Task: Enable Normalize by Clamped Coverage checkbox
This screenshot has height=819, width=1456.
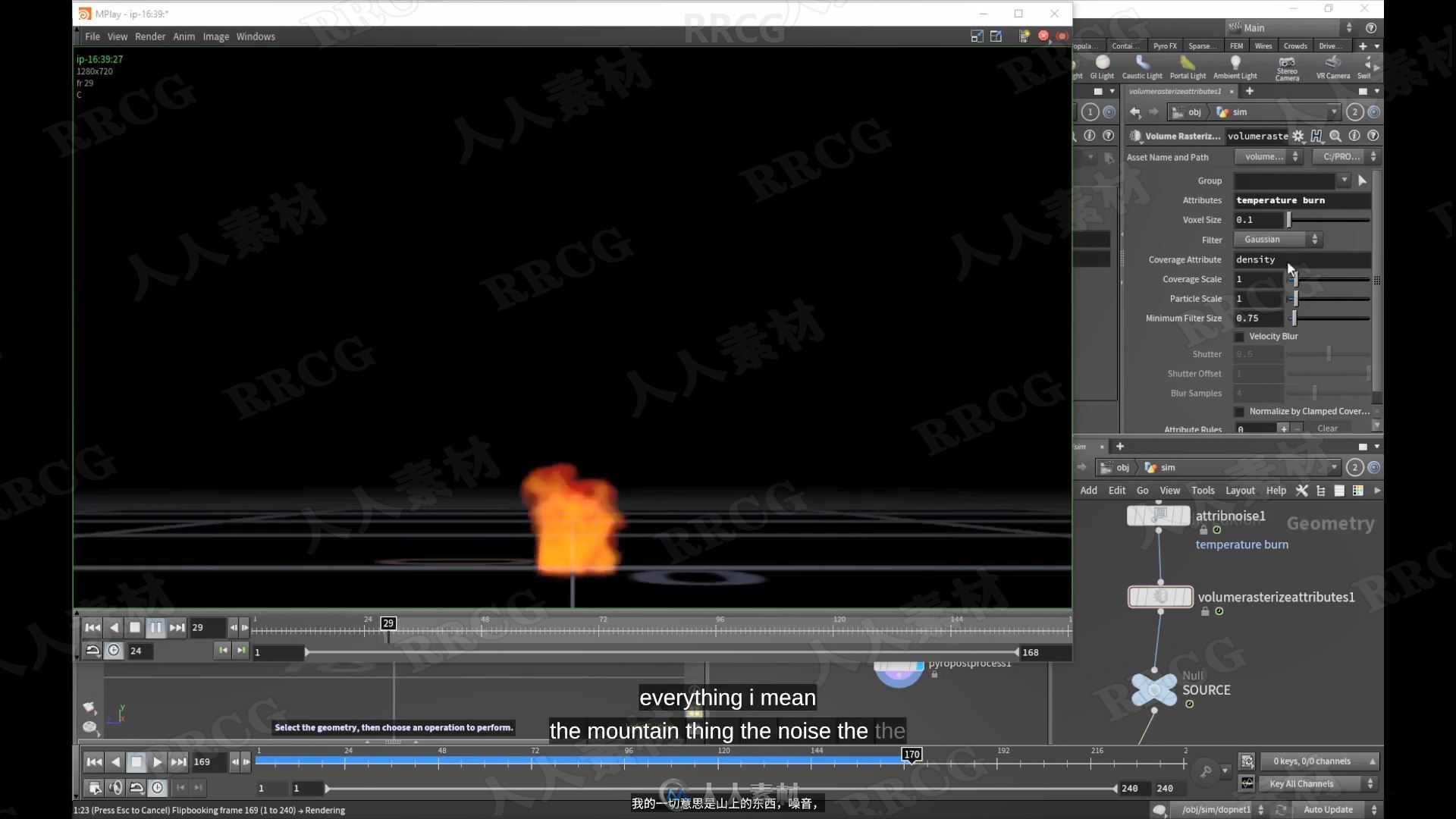Action: coord(1240,412)
